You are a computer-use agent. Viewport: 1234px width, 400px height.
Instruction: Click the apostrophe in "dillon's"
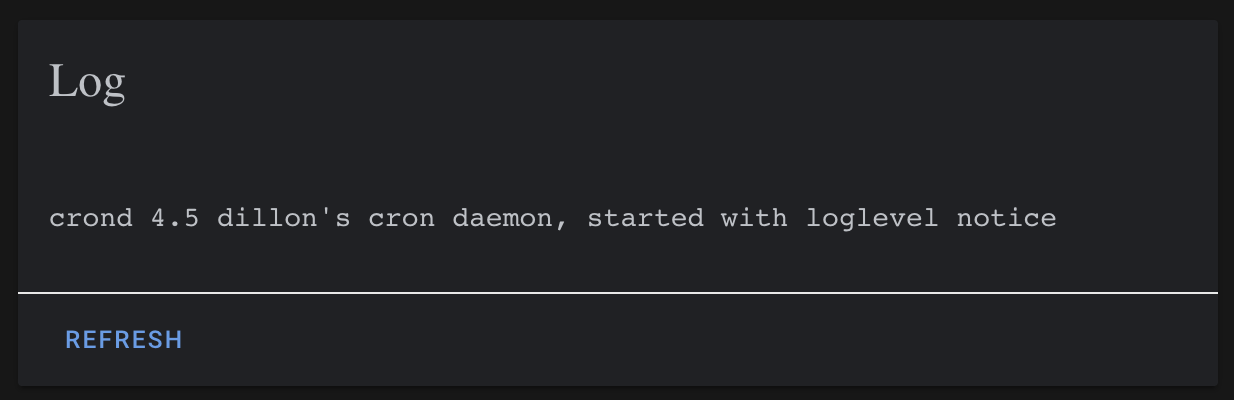(x=326, y=212)
